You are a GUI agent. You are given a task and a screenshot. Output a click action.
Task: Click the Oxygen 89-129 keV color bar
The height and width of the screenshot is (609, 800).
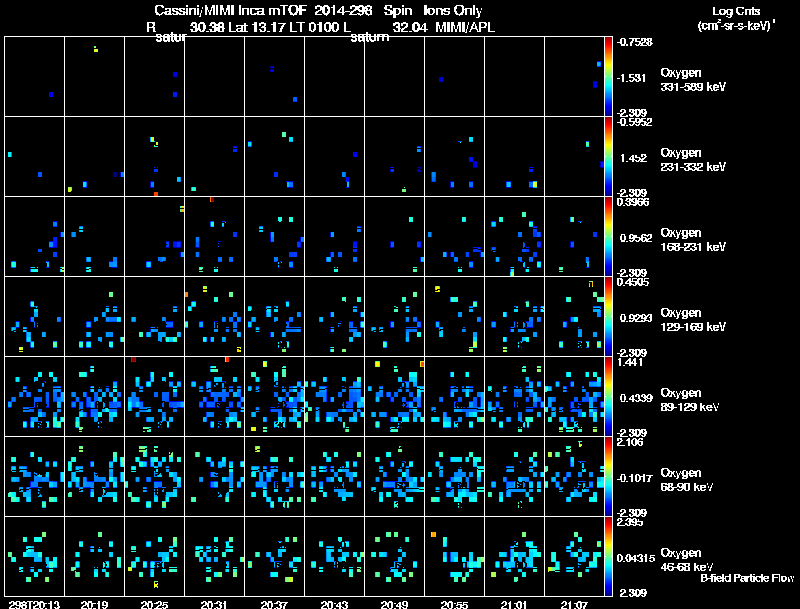tap(610, 396)
